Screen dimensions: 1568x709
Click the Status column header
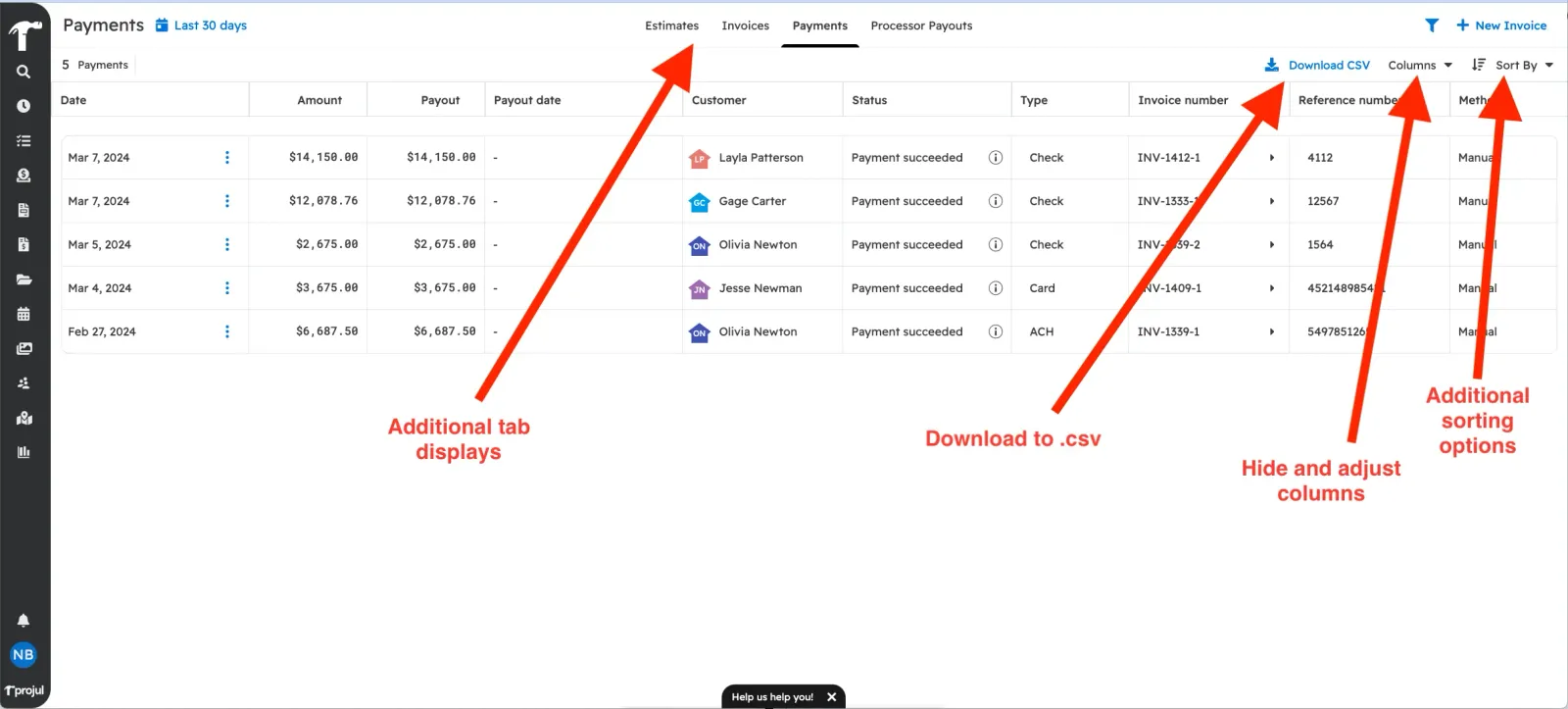point(869,100)
